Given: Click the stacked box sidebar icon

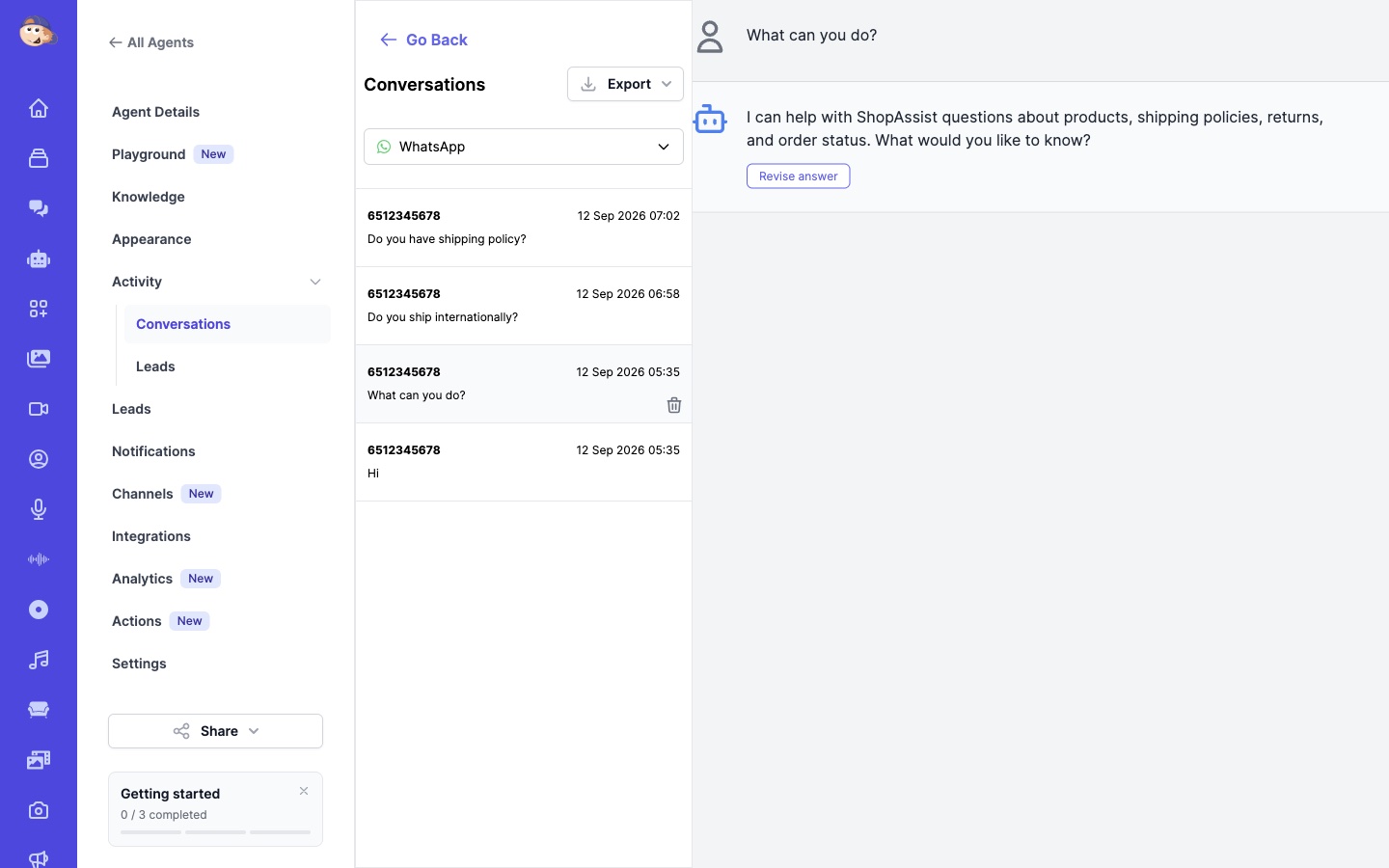Looking at the screenshot, I should pyautogui.click(x=39, y=158).
